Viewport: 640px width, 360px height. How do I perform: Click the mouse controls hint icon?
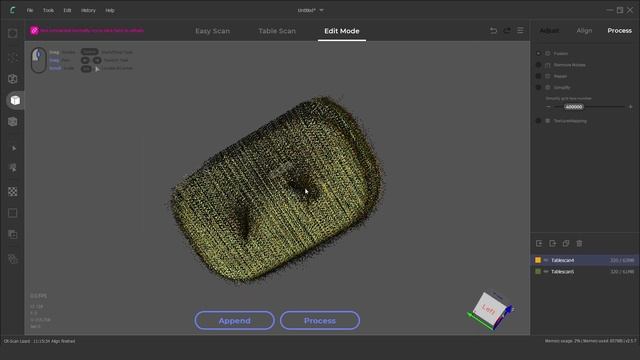click(x=39, y=60)
